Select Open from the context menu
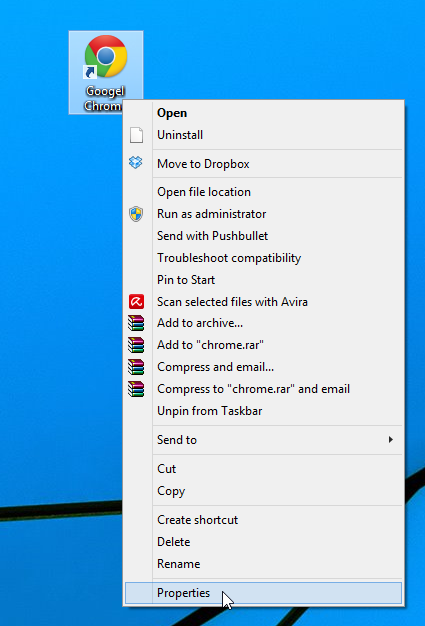 pyautogui.click(x=263, y=113)
